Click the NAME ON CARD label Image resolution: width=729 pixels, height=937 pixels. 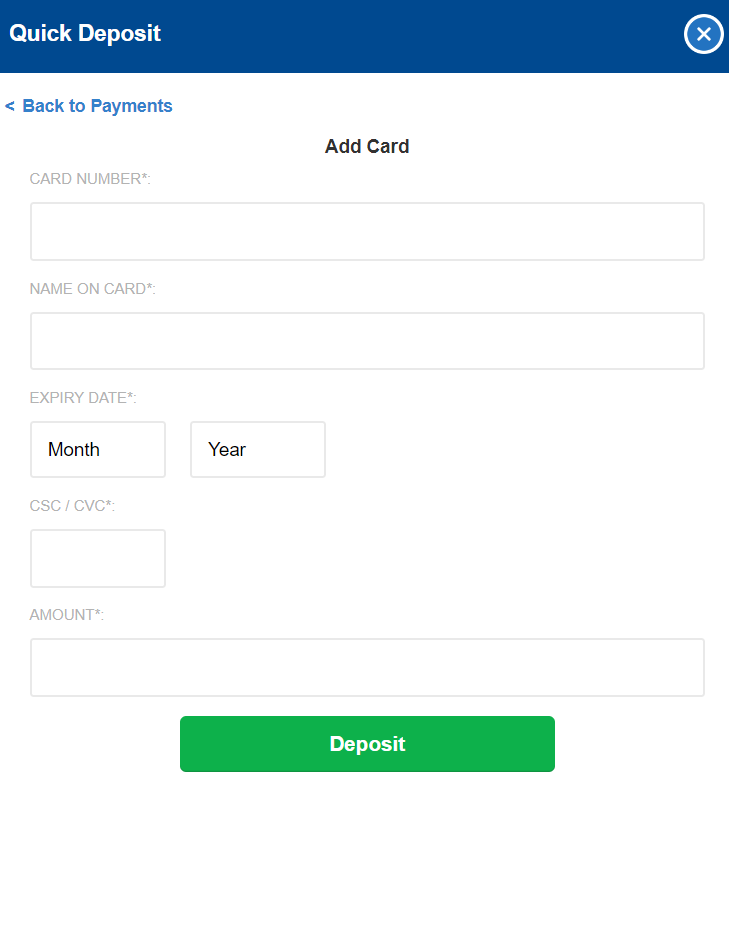tap(93, 289)
